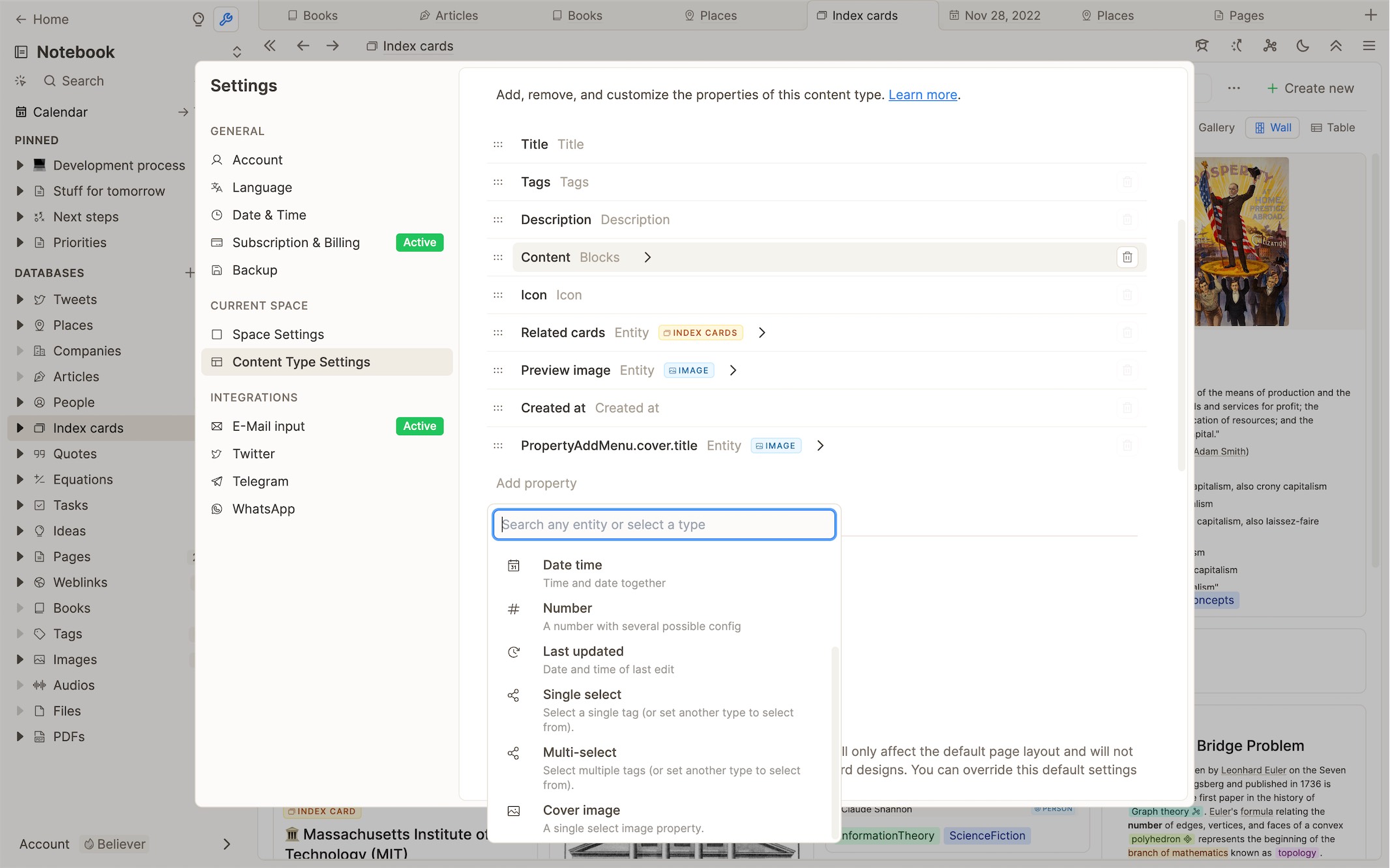Click the Equations database icon in sidebar

point(40,479)
